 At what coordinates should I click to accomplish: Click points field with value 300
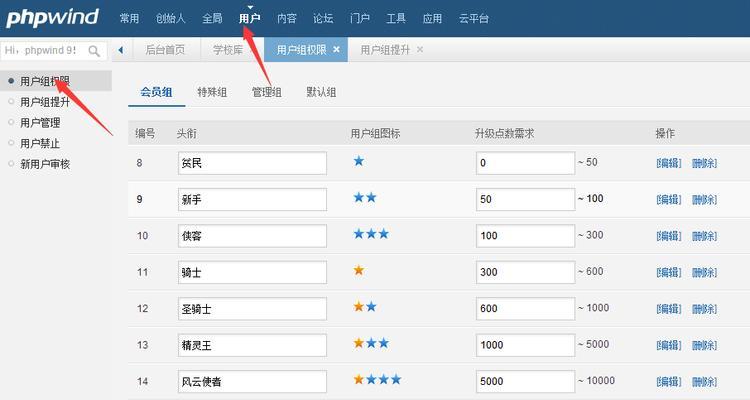[x=525, y=272]
